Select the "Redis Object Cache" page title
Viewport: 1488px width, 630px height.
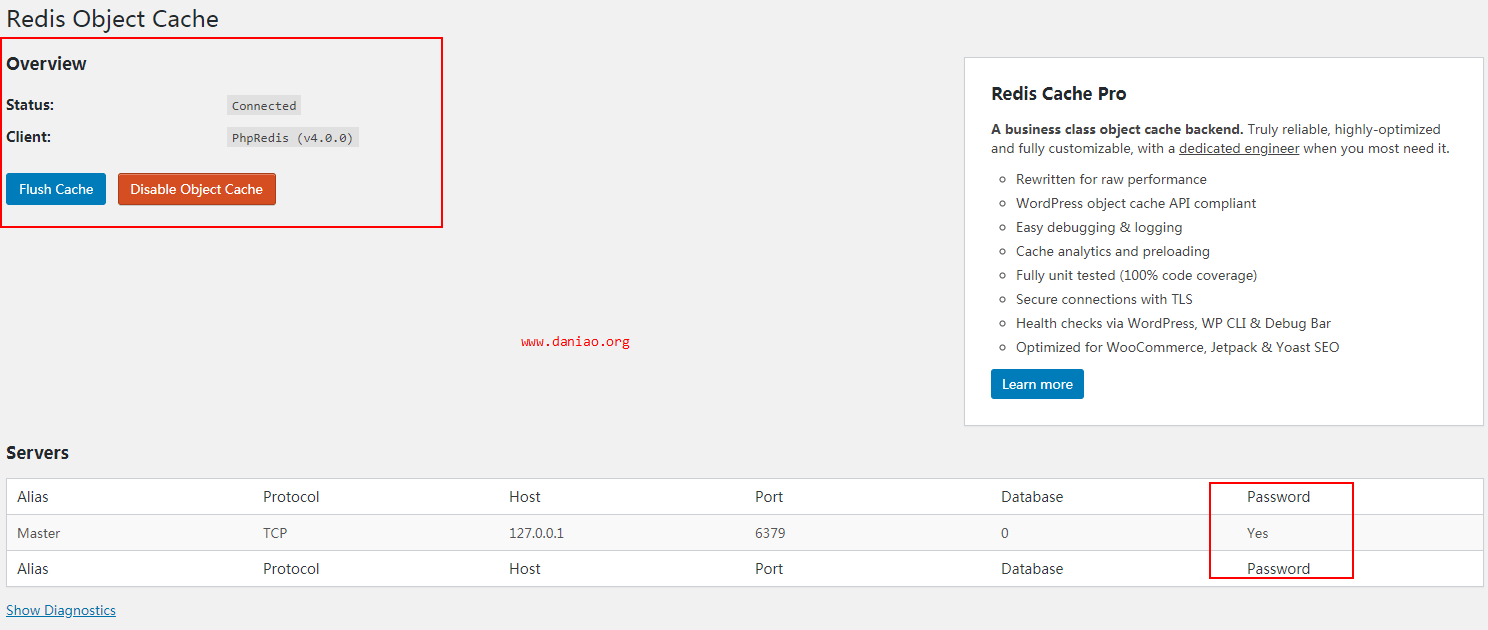pyautogui.click(x=112, y=18)
